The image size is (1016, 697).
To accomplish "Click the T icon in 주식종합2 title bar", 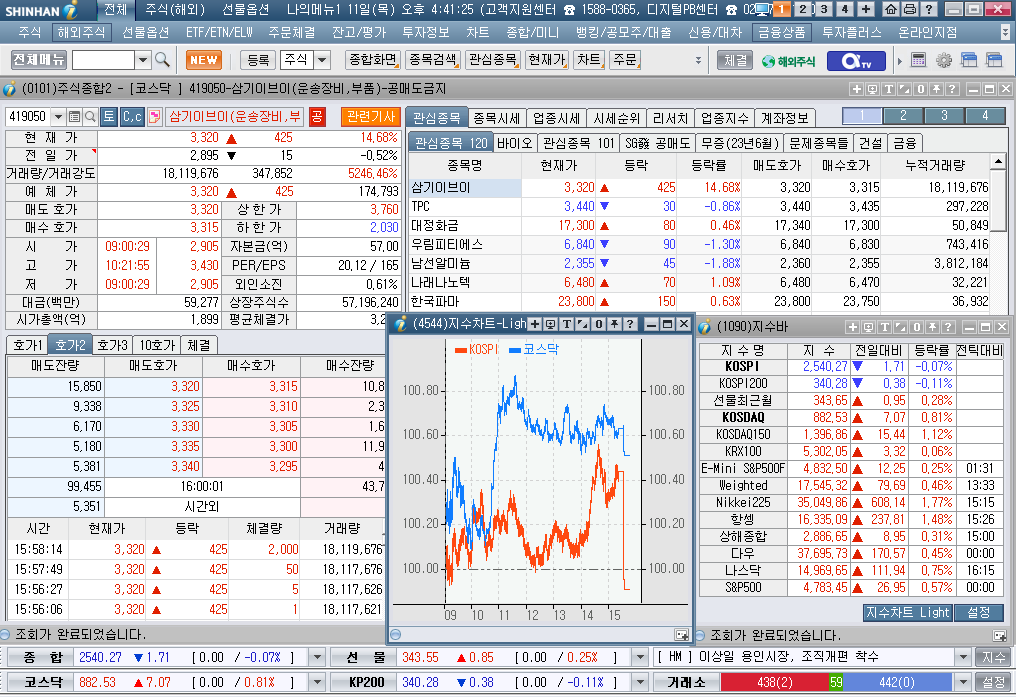I will tap(888, 89).
